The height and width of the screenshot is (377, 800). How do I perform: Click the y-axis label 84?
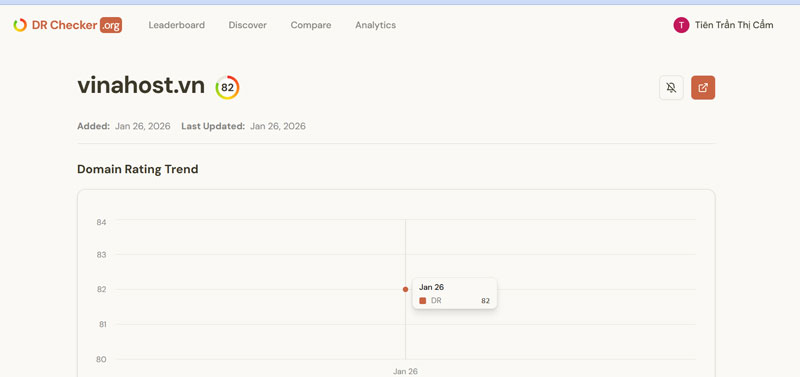[101, 222]
